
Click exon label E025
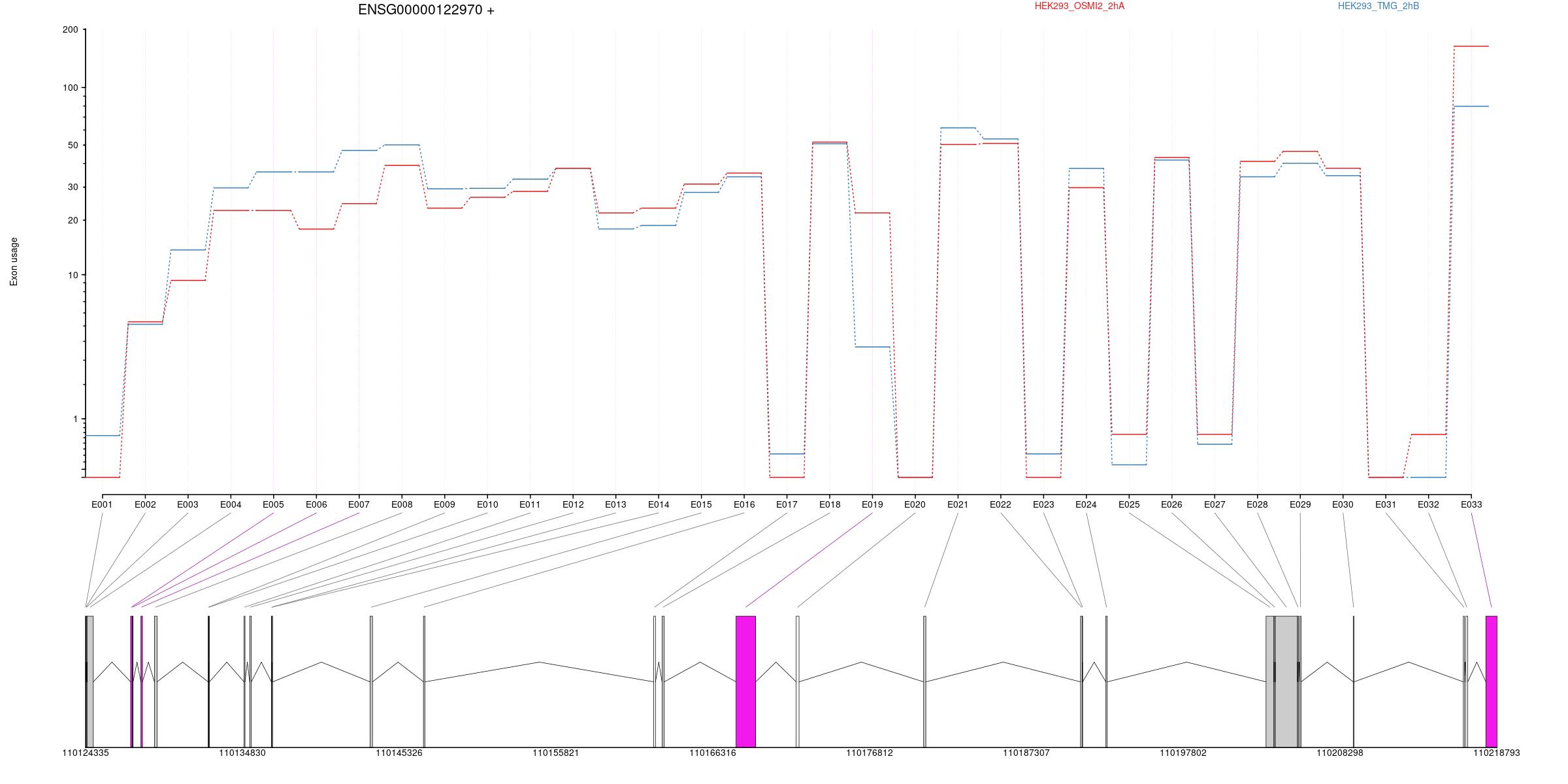tap(1129, 504)
